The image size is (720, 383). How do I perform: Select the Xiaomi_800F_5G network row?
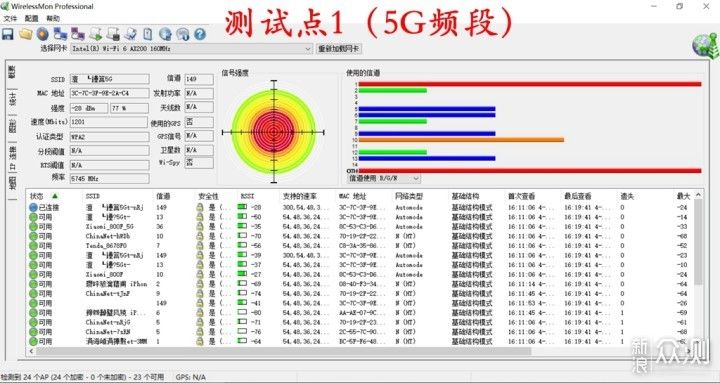coord(360,227)
